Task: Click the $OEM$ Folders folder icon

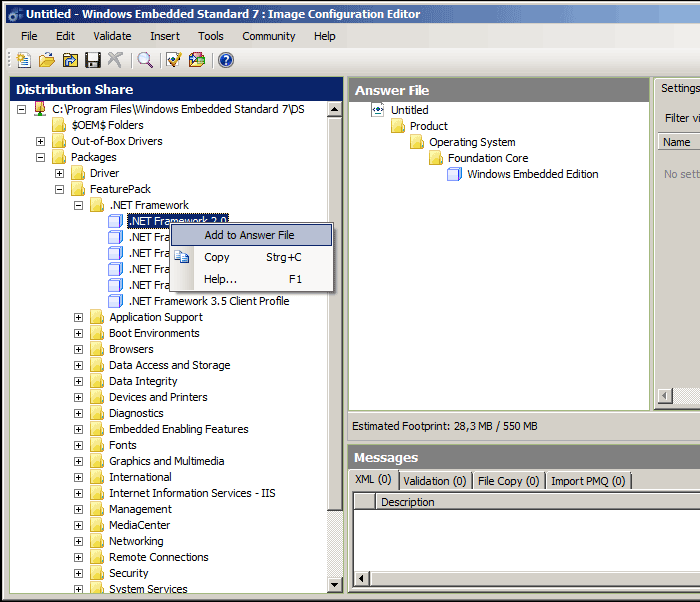Action: coord(59,125)
